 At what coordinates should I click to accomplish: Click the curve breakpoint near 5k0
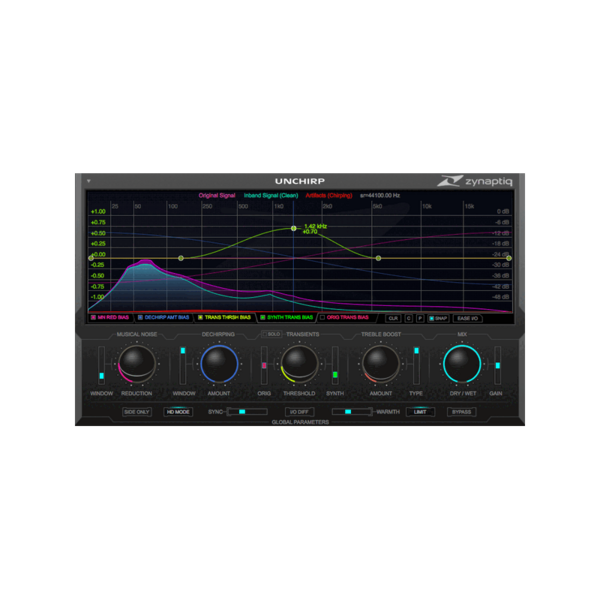click(x=378, y=258)
